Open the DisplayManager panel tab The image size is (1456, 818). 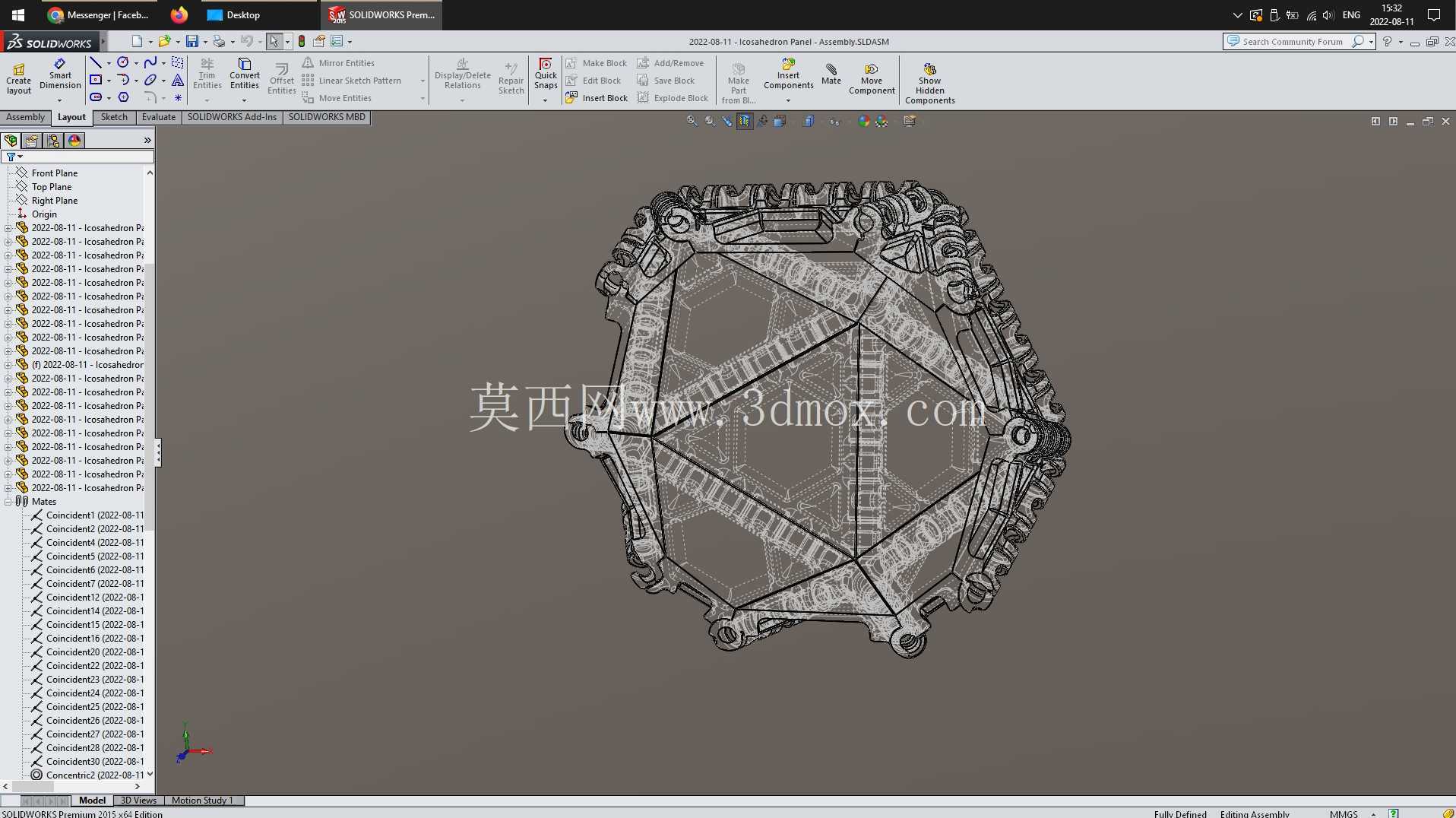click(74, 141)
